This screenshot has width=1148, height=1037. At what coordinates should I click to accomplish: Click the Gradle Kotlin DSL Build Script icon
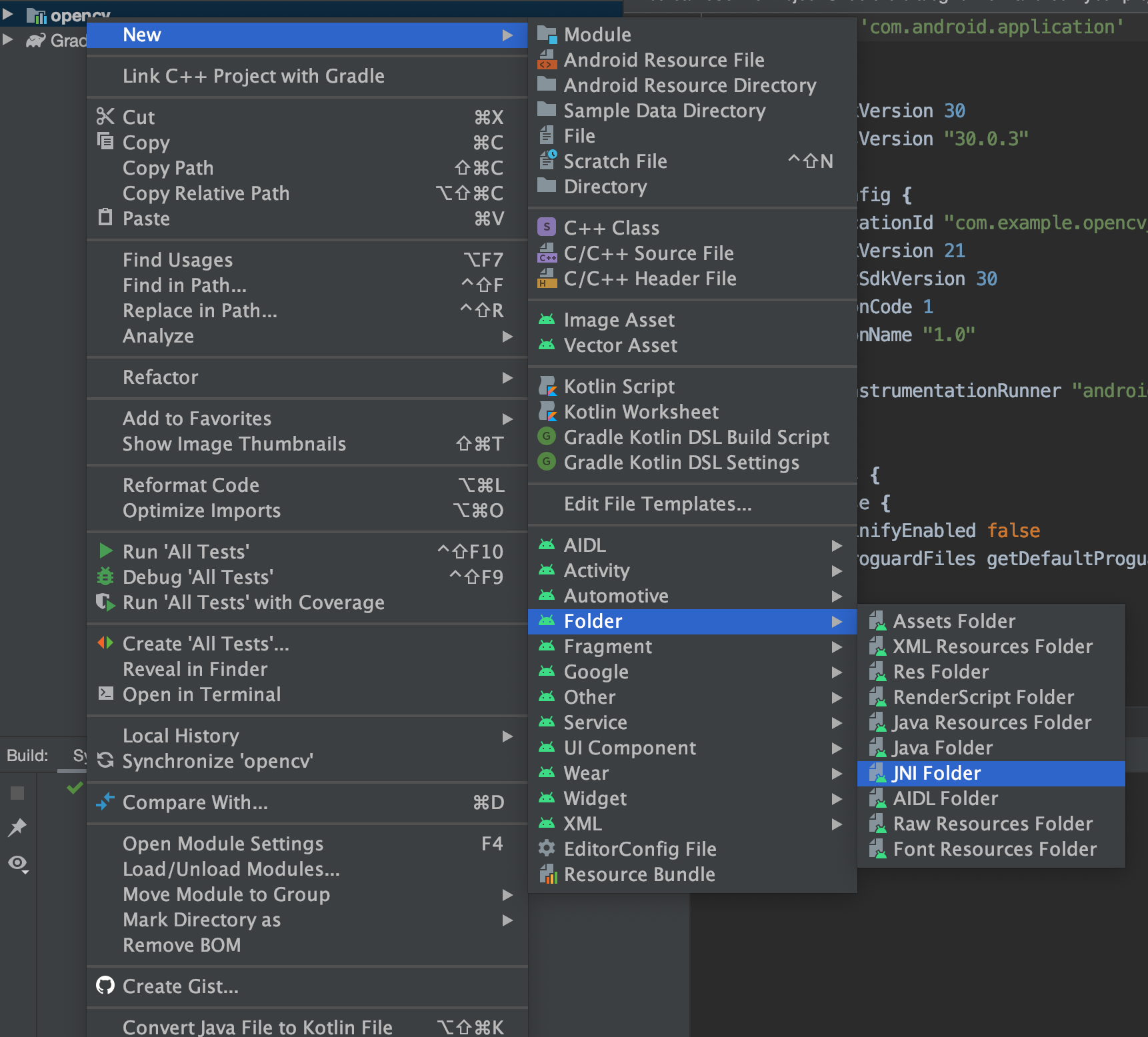(x=547, y=437)
